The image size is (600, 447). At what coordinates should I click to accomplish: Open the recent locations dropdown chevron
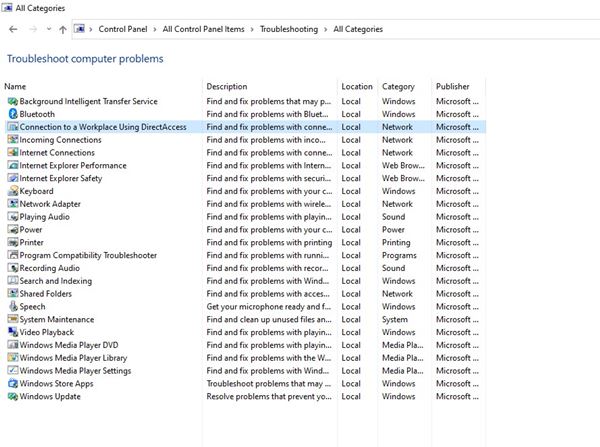tap(47, 30)
